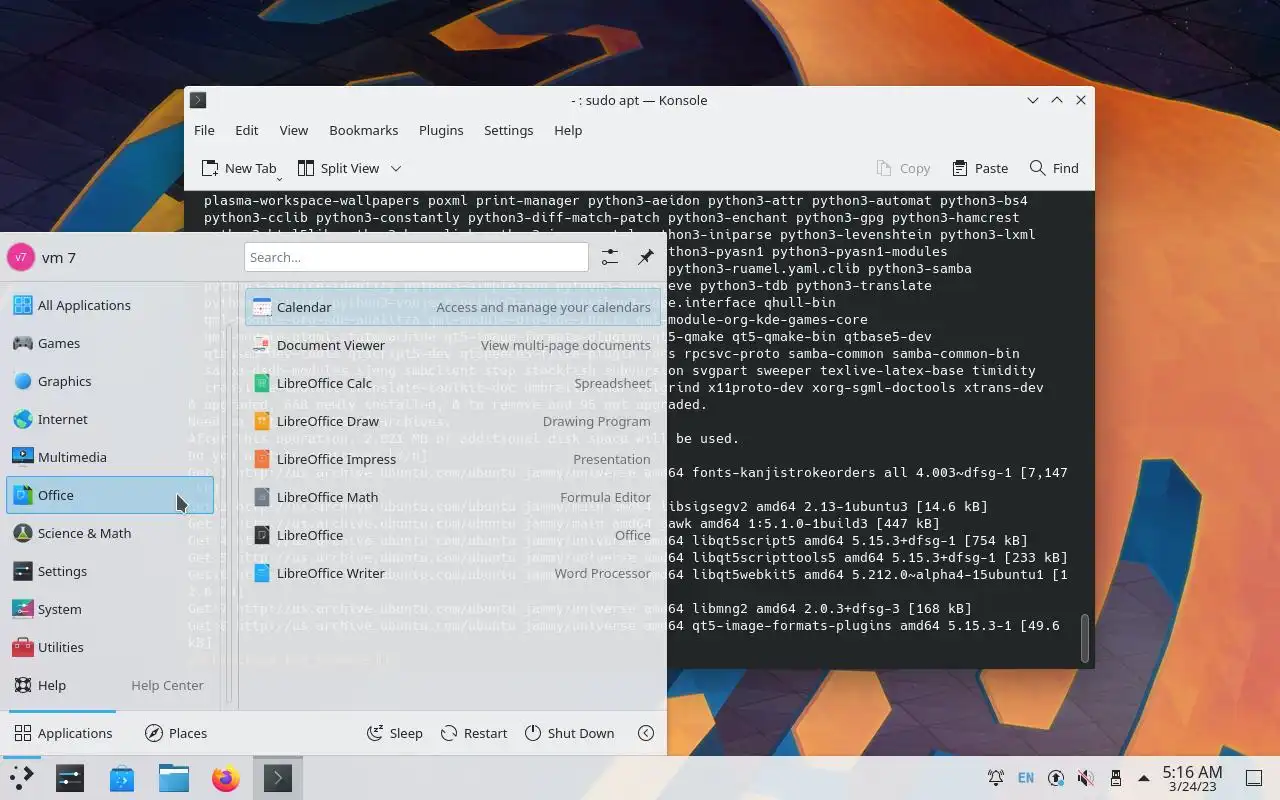Click the Restart button

(x=475, y=733)
